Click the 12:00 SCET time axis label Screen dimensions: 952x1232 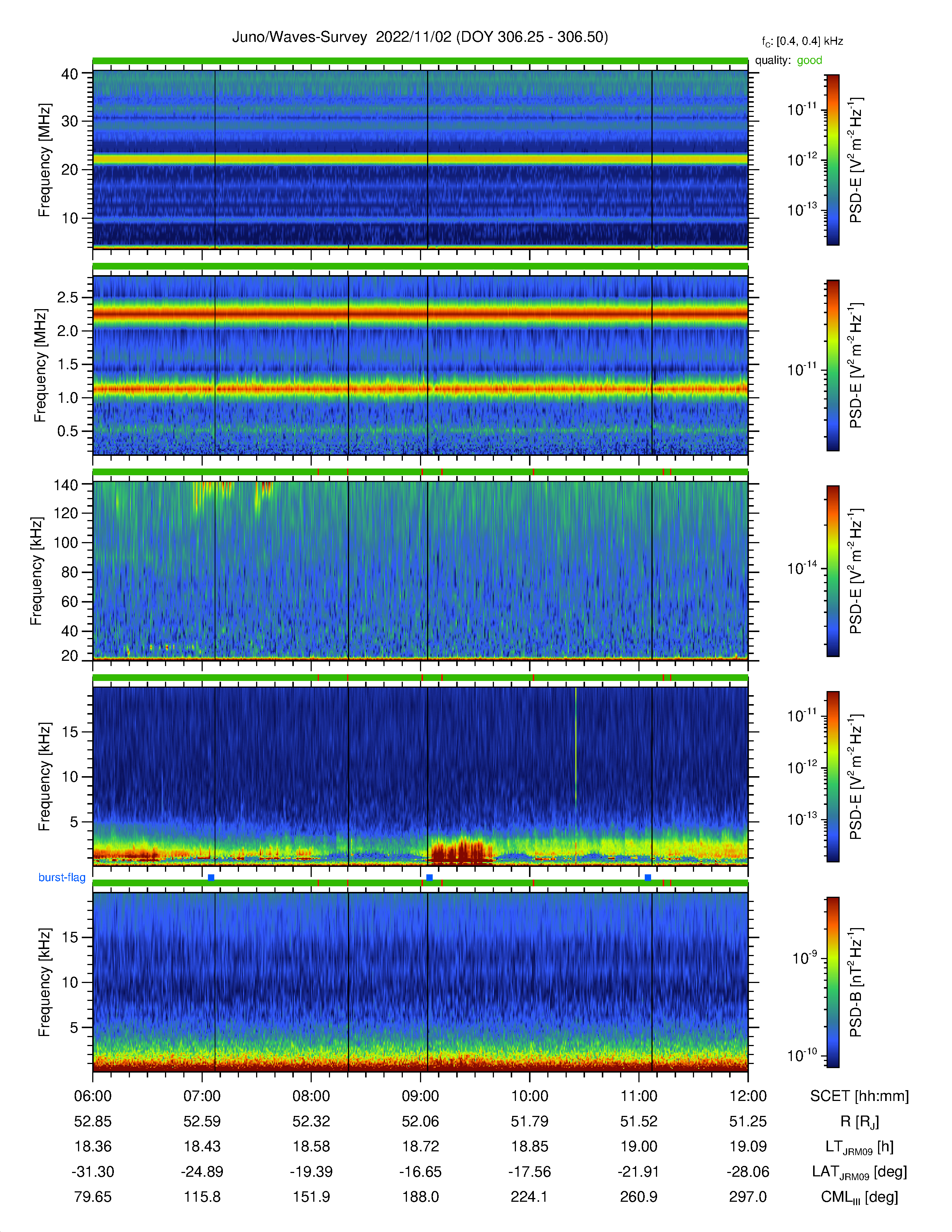coord(748,1095)
